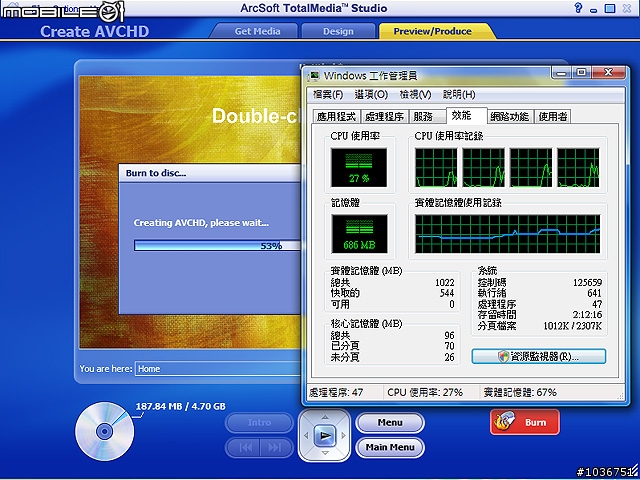
Task: Open the 檔案(F) menu in Task Manager
Action: 327,95
